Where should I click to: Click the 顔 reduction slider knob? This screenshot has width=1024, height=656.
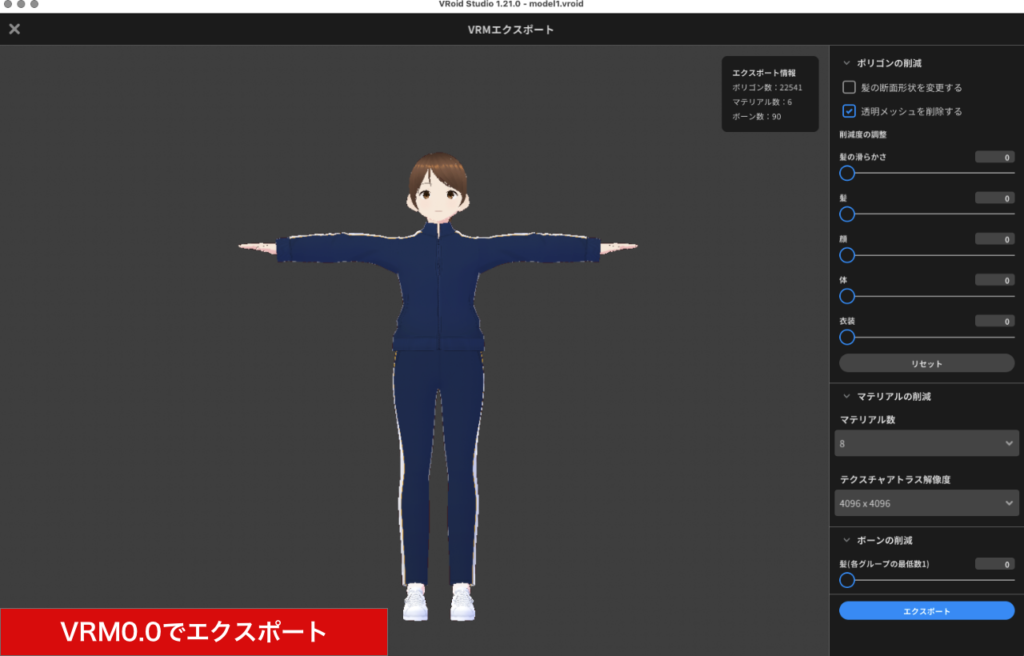click(x=847, y=255)
